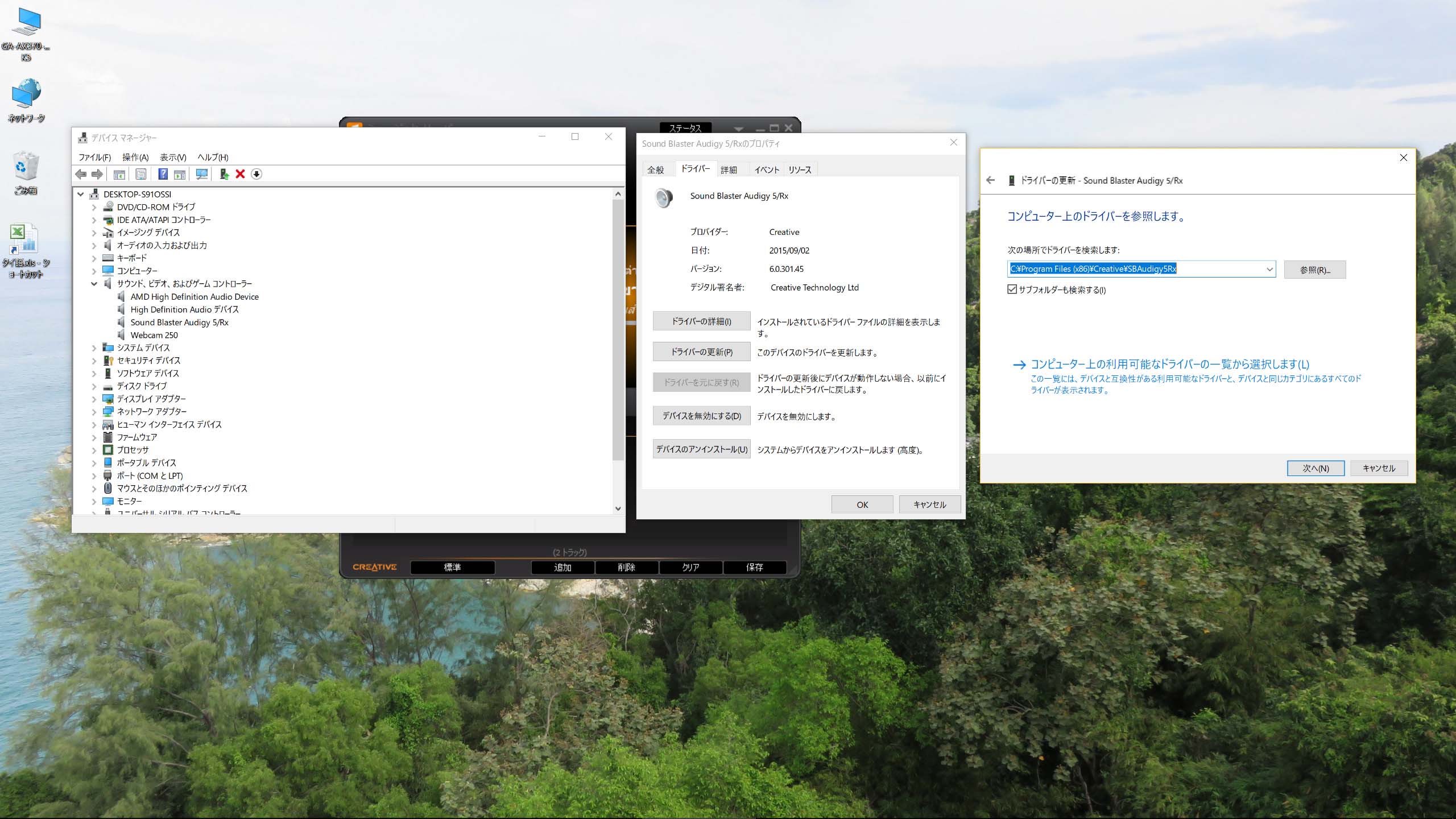Click the 保存 (Save) button in Creative player
The width and height of the screenshot is (1456, 819).
click(755, 567)
